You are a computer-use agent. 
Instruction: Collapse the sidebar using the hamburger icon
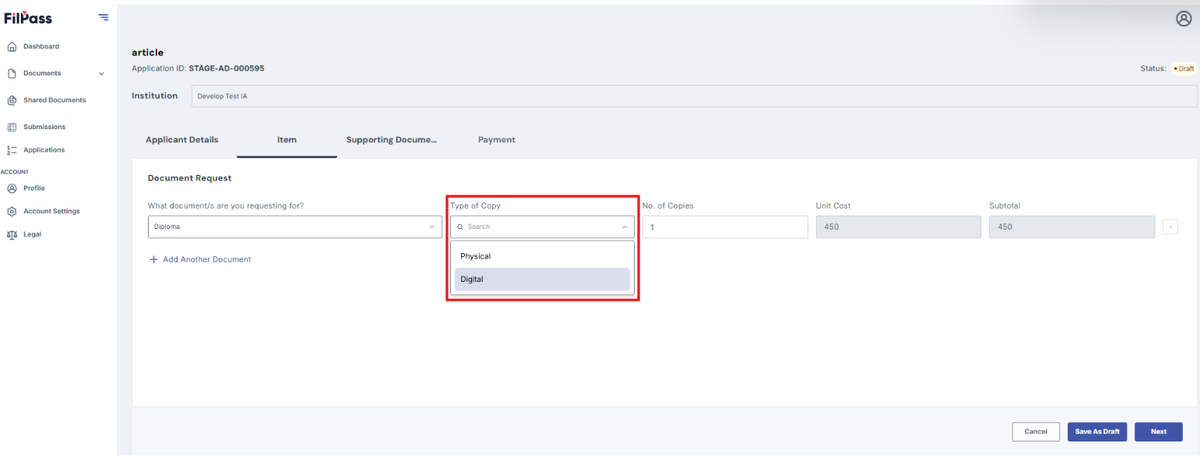point(103,17)
